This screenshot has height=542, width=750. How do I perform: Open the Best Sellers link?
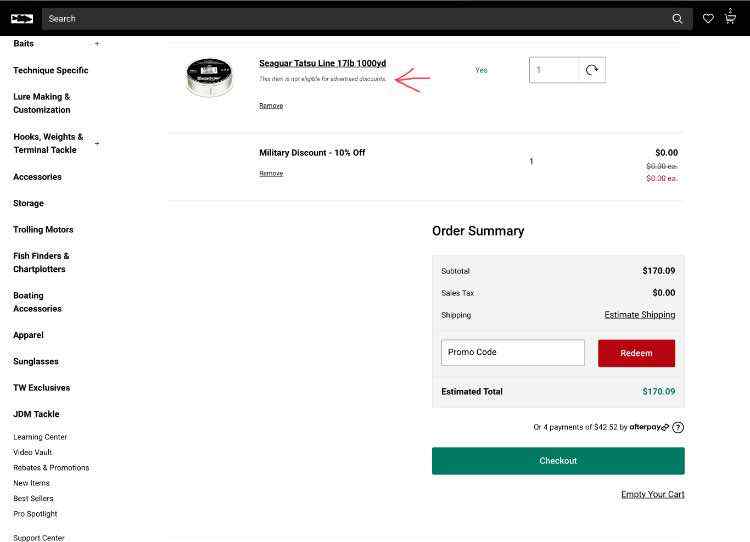tap(33, 498)
